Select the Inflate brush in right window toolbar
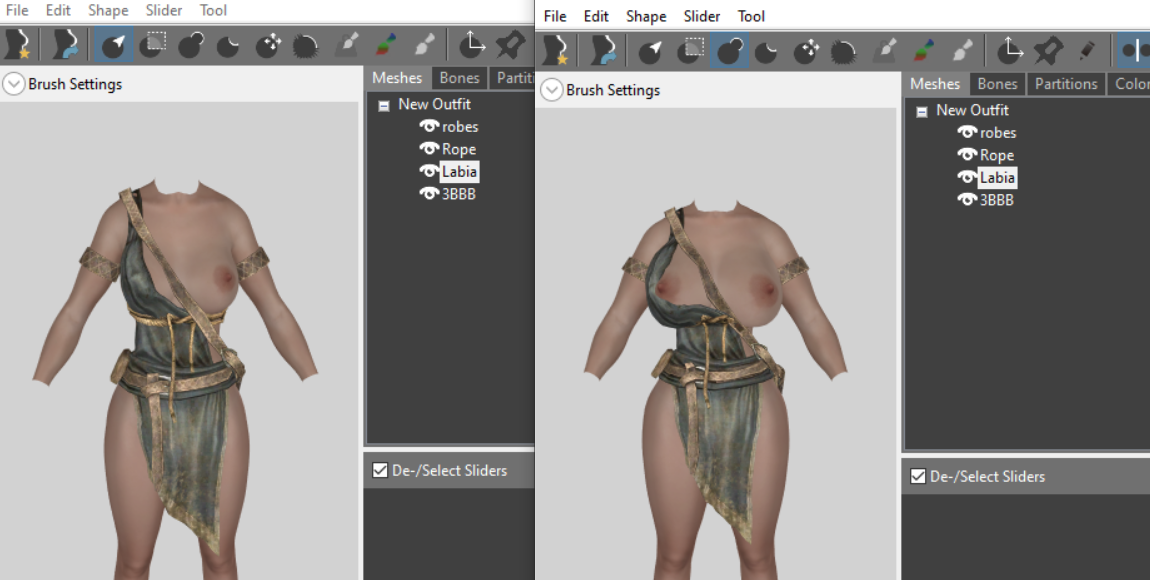Image resolution: width=1150 pixels, height=580 pixels. coord(730,51)
